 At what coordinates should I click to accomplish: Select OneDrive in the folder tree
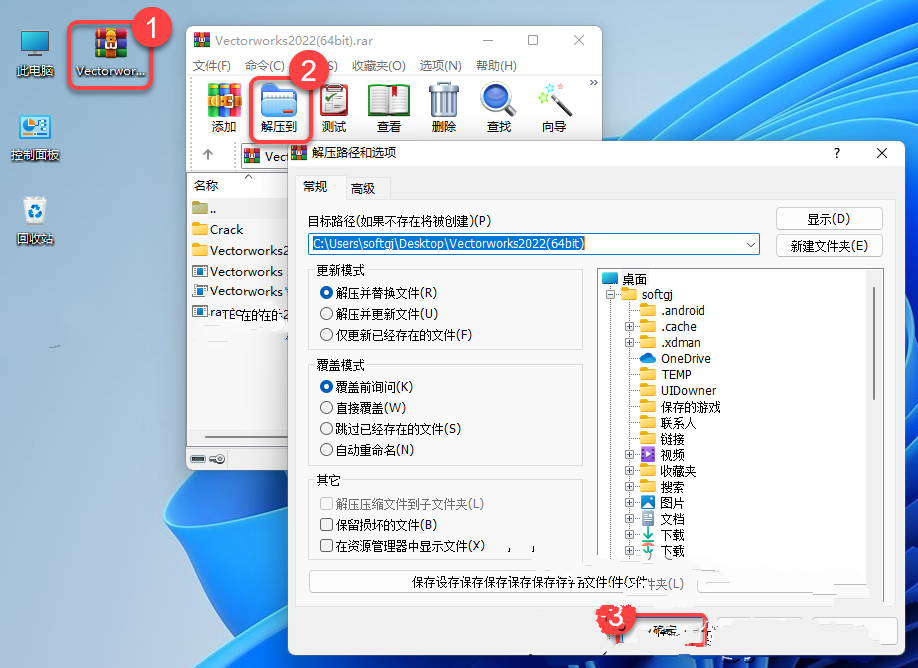[676, 358]
